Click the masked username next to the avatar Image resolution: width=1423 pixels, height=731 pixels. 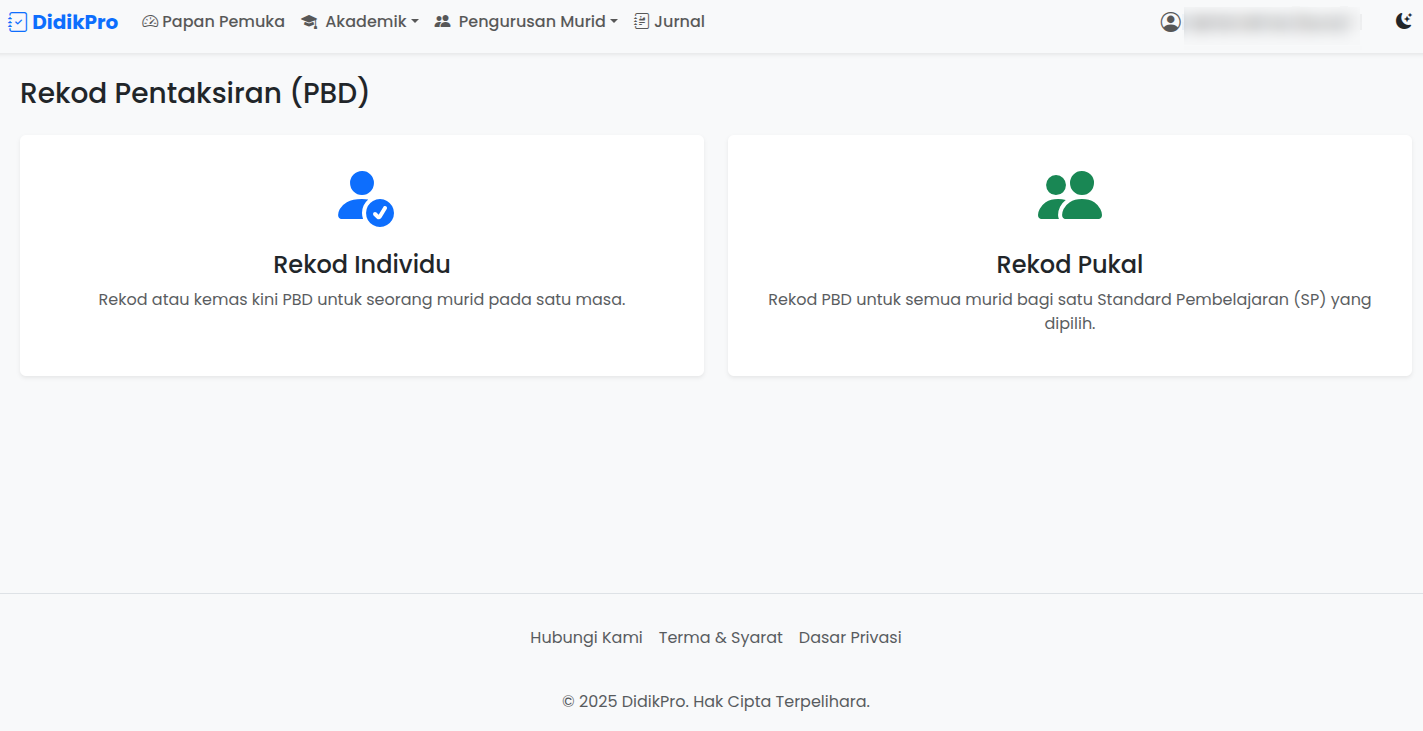pos(1268,21)
